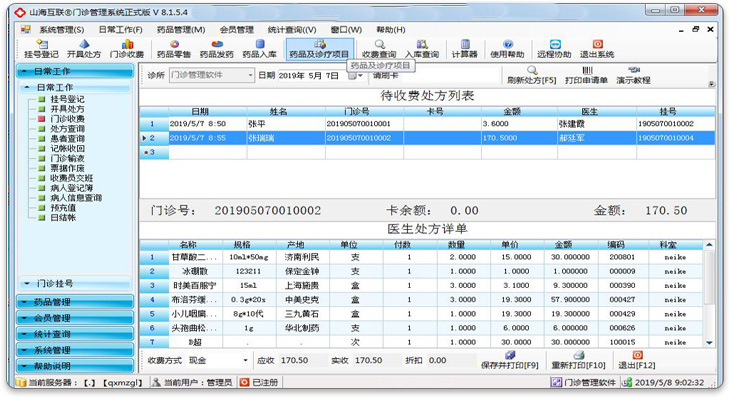Image resolution: width=730 pixels, height=398 pixels.
Task: Open the 门诊收费 toolbar icon
Action: (x=127, y=49)
